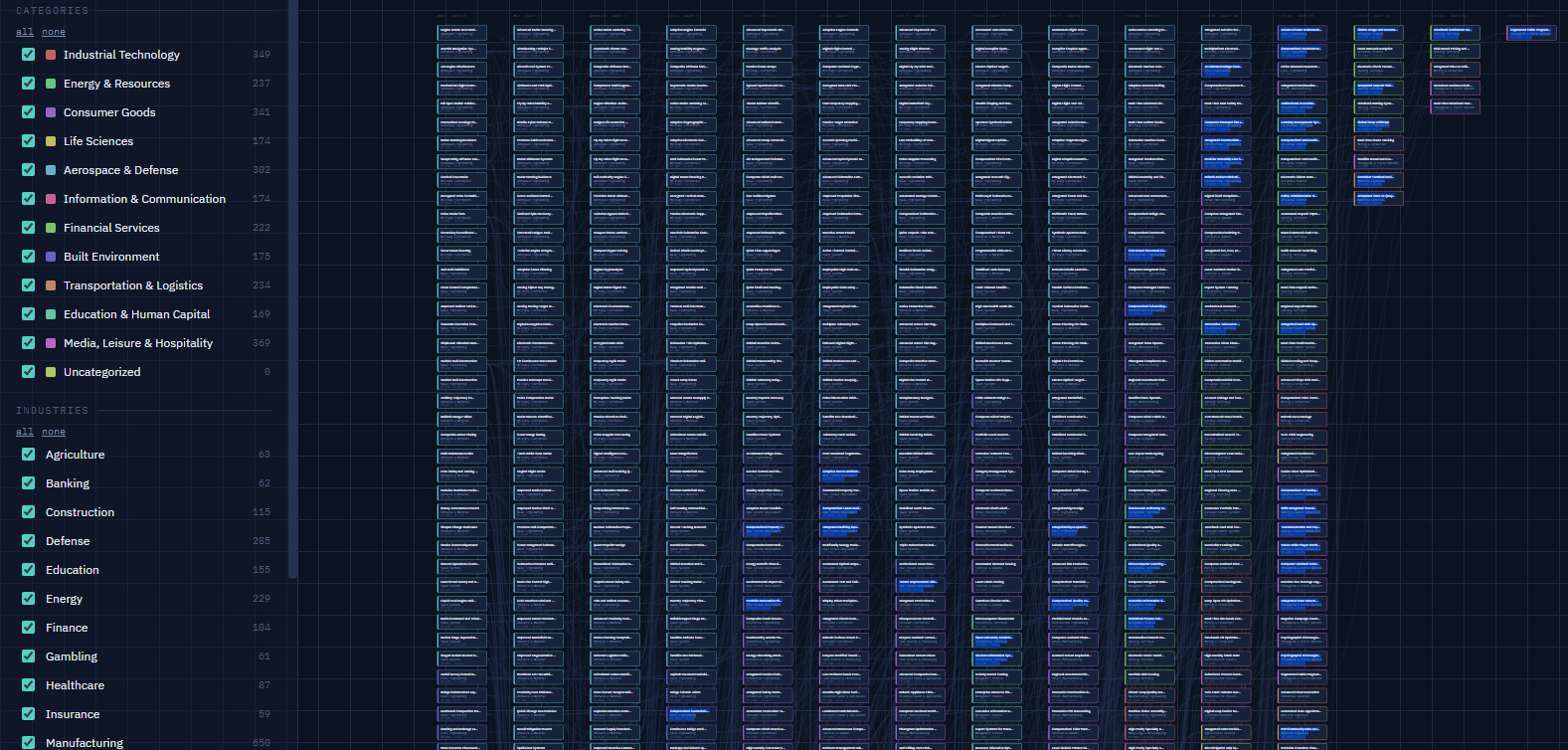
Task: Select the lone node in the rightmost column
Action: (x=1531, y=33)
